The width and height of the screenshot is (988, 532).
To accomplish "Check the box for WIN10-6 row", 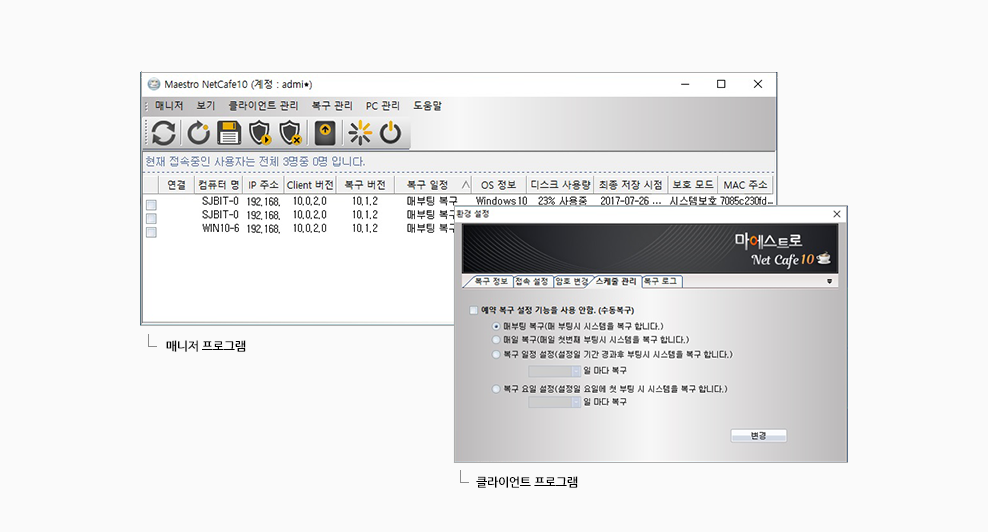I will click(151, 232).
